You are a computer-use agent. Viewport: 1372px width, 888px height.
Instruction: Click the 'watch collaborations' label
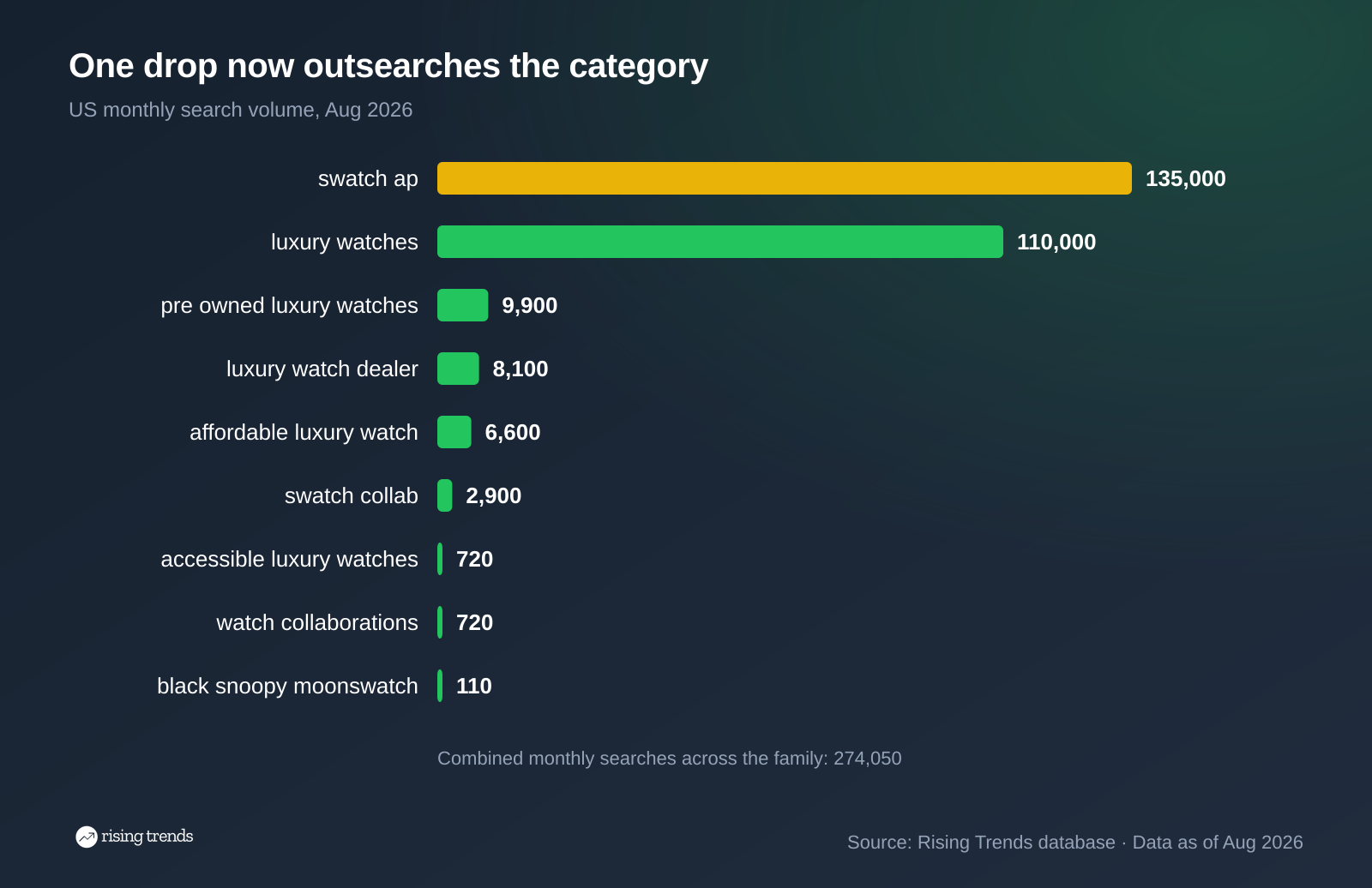pos(317,622)
